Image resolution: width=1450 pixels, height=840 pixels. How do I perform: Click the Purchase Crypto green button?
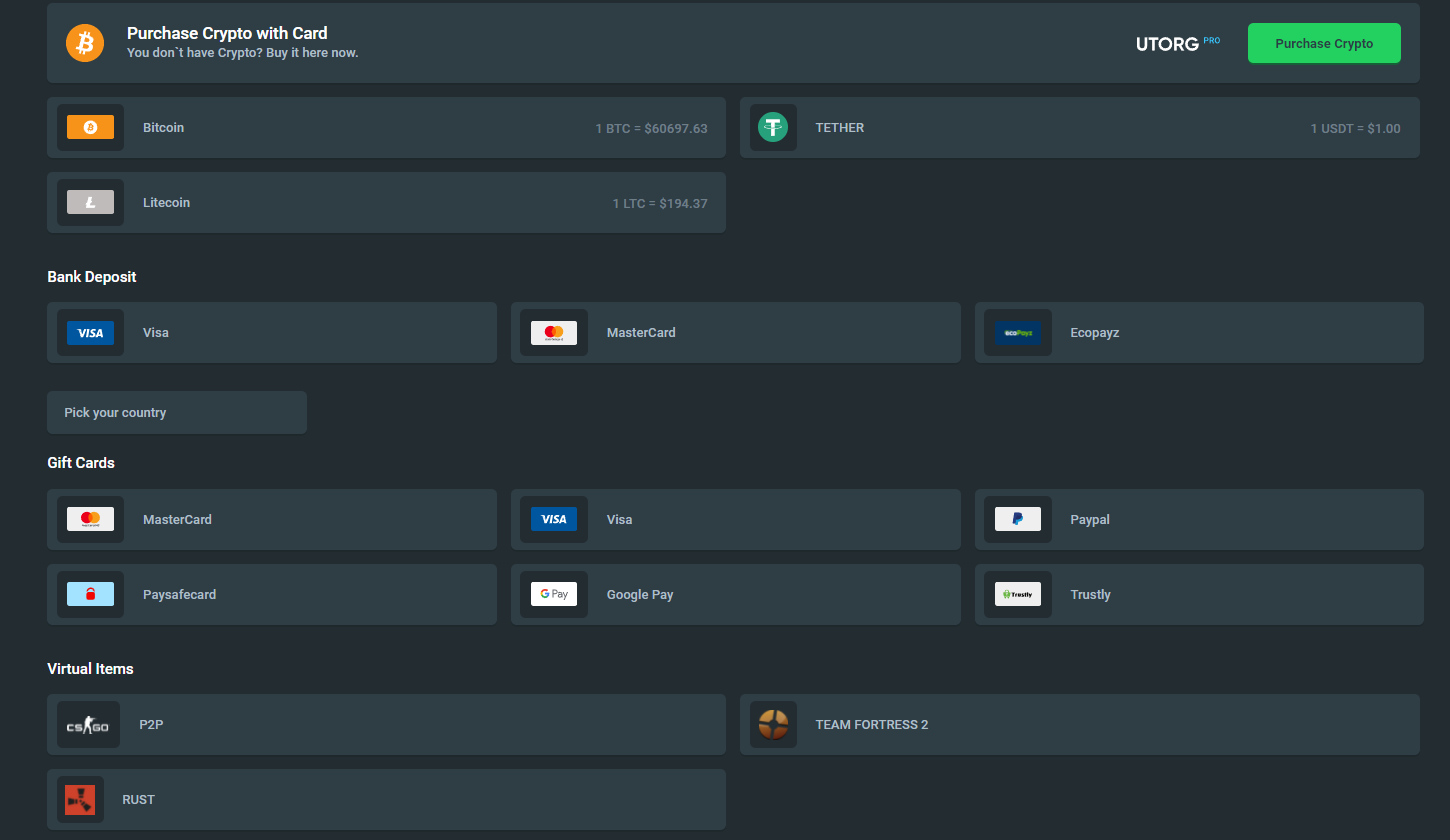[1324, 43]
